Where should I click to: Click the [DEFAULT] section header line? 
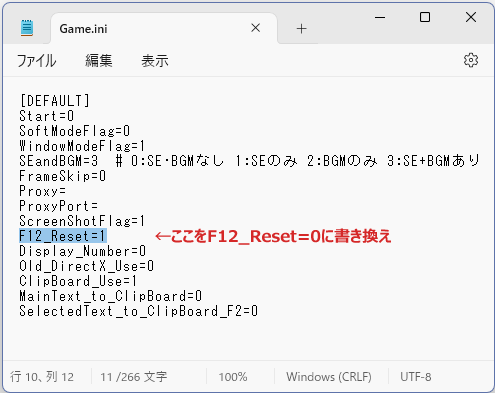coord(55,101)
